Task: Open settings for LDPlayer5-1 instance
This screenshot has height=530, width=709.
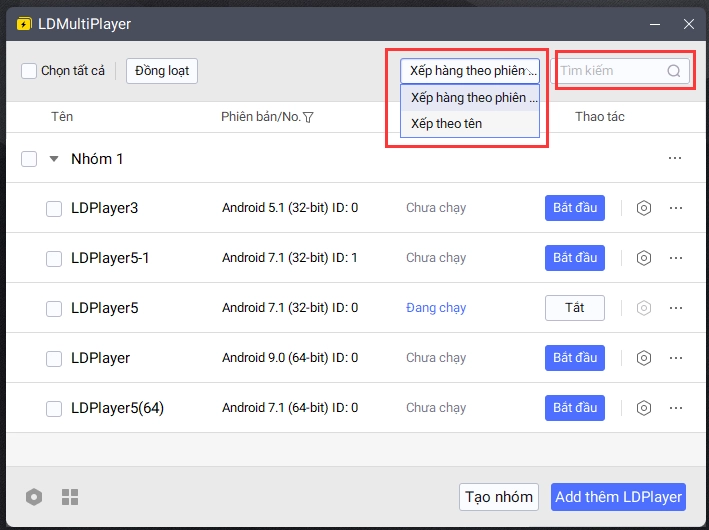Action: click(x=643, y=258)
